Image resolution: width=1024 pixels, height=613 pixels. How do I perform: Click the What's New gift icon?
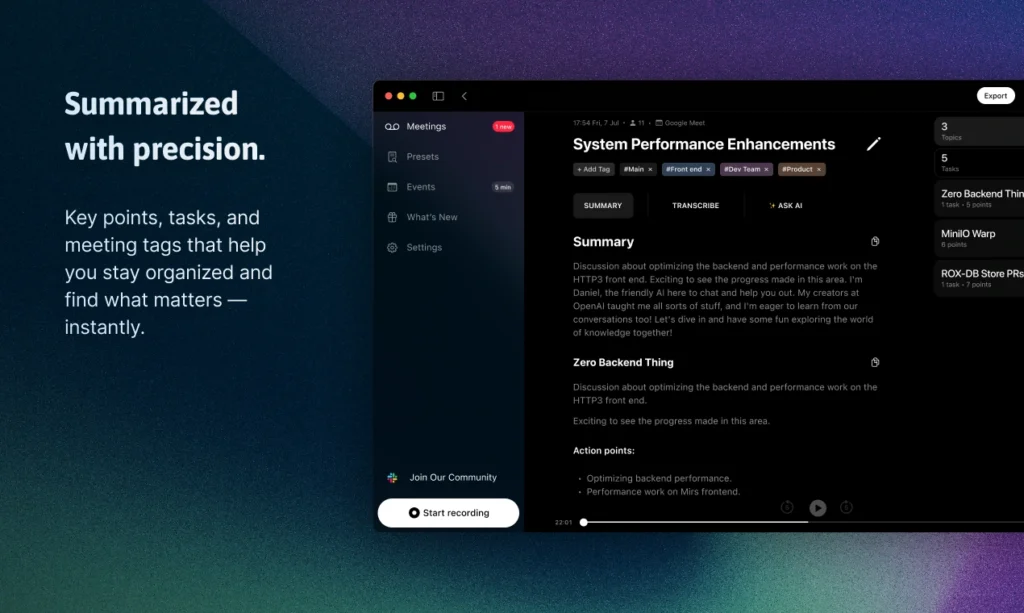pyautogui.click(x=392, y=217)
